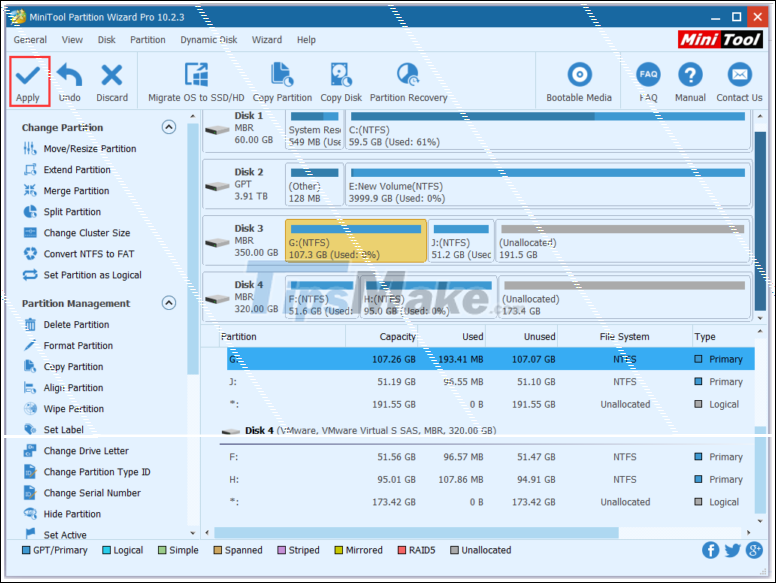Image resolution: width=776 pixels, height=583 pixels.
Task: Select J:(NTFS) block on Disk 3
Action: coord(461,242)
